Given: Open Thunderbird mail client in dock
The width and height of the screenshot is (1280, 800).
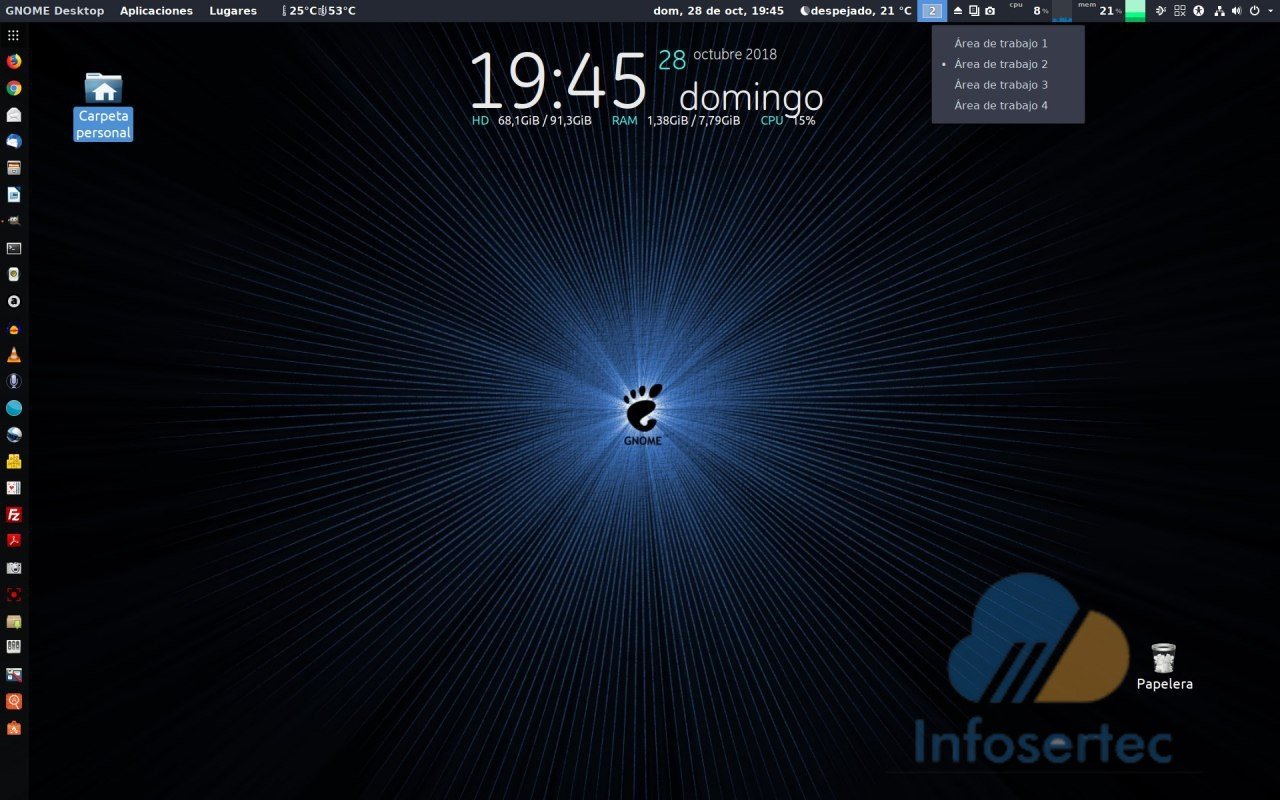Looking at the screenshot, I should point(14,141).
